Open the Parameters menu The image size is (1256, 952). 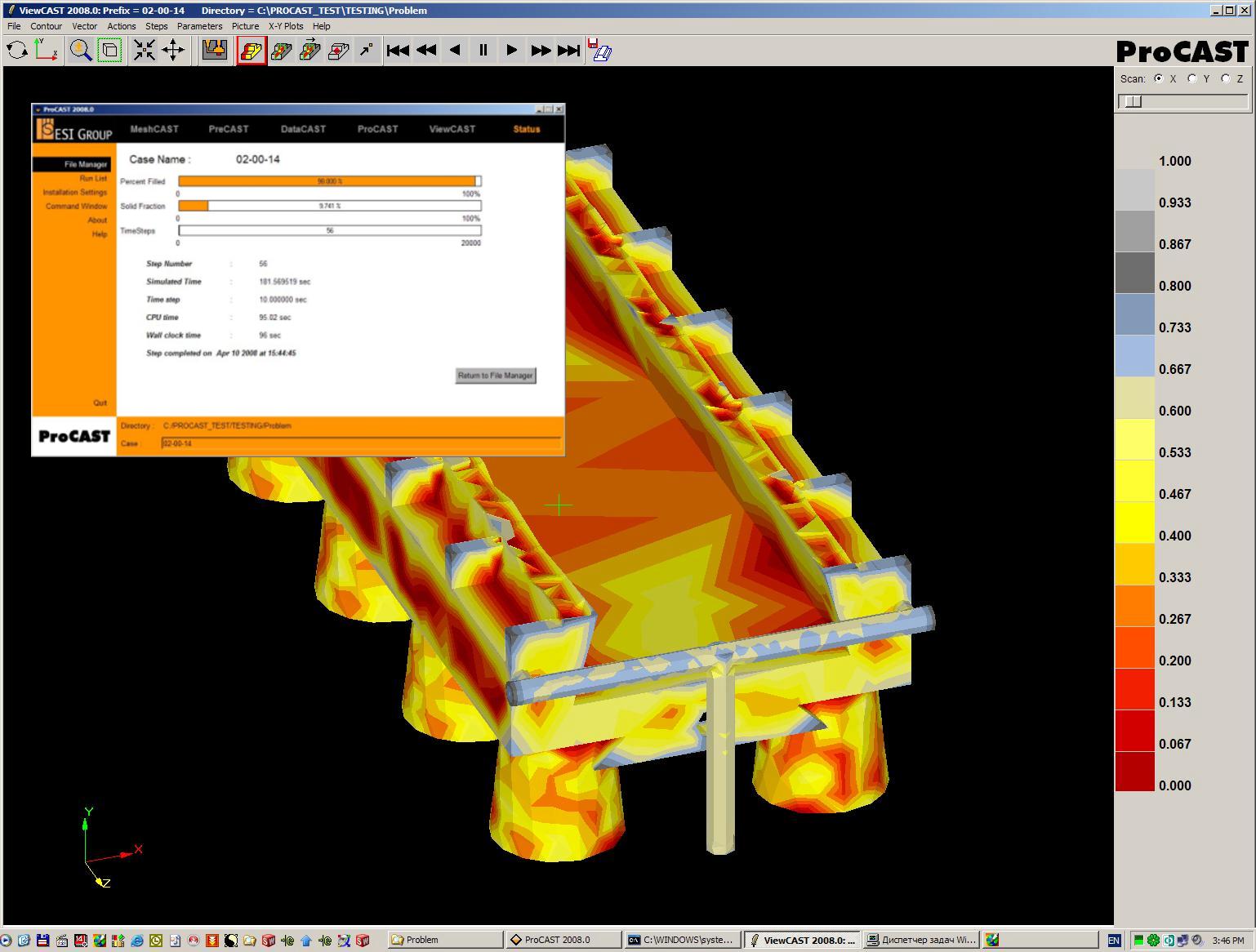[x=199, y=26]
